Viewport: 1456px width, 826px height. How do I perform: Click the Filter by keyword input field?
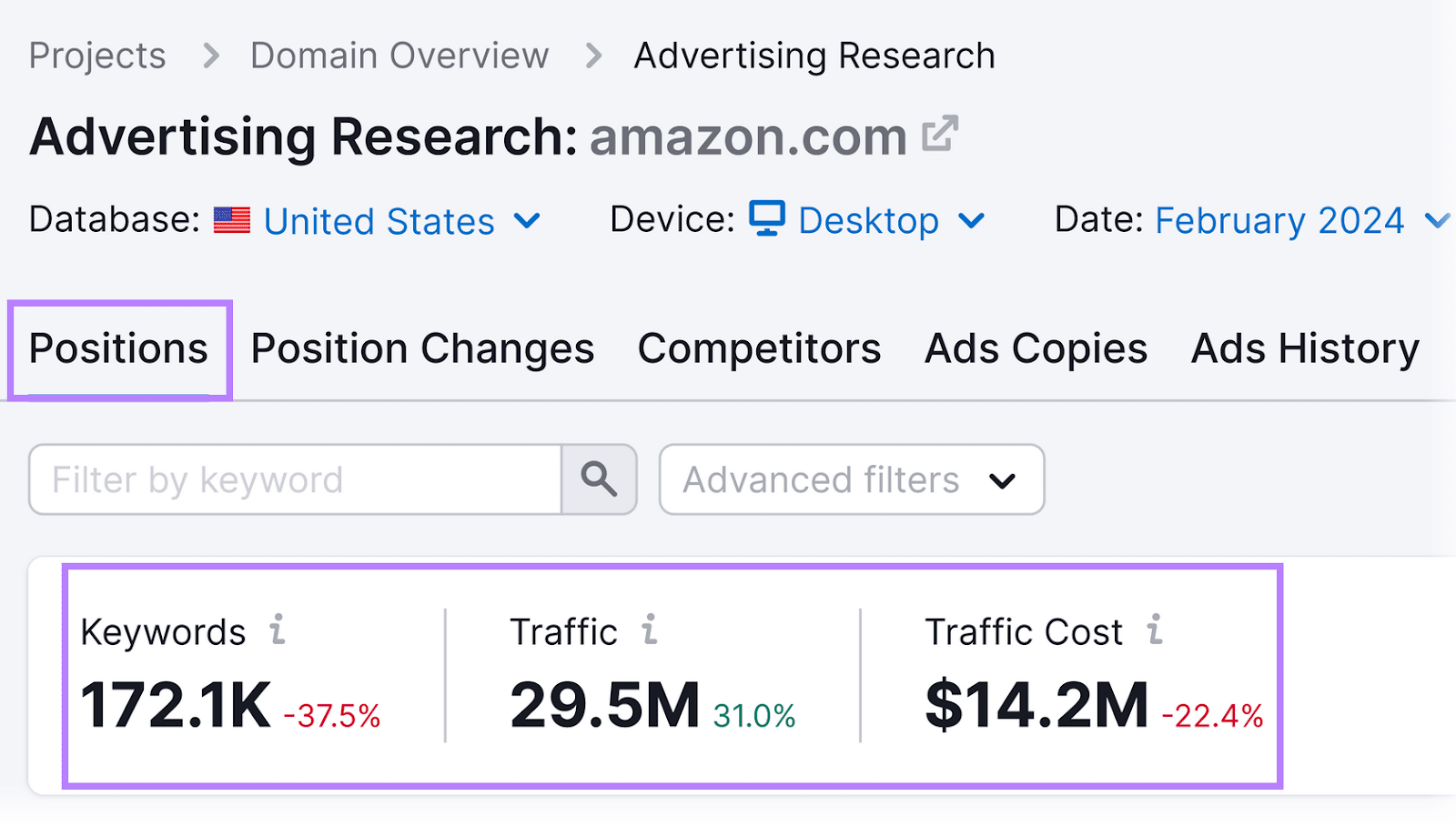tap(291, 479)
